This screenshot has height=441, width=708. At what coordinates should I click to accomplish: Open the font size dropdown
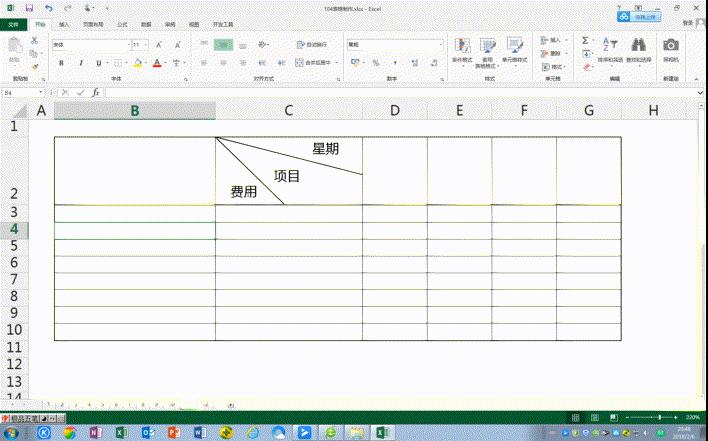pos(146,45)
